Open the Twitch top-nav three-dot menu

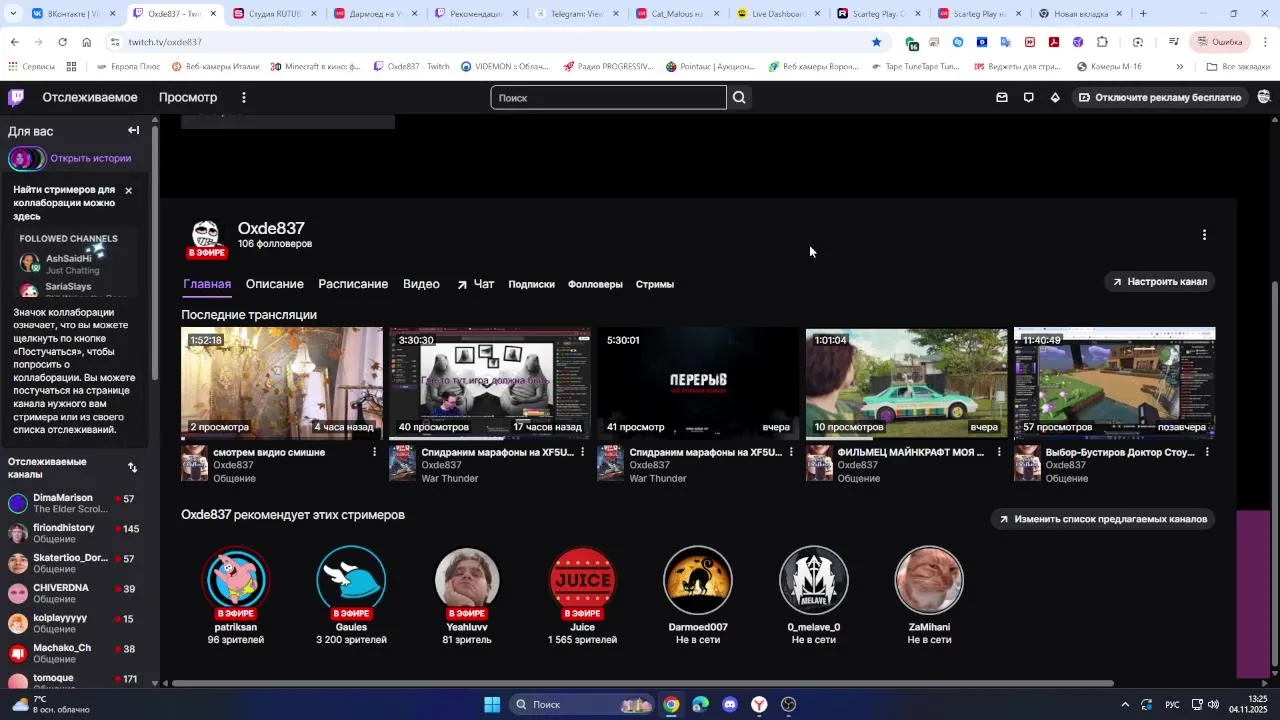point(243,97)
